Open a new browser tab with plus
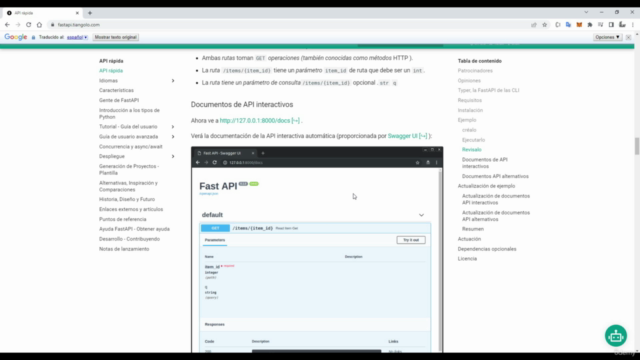This screenshot has width=640, height=360. coord(90,13)
